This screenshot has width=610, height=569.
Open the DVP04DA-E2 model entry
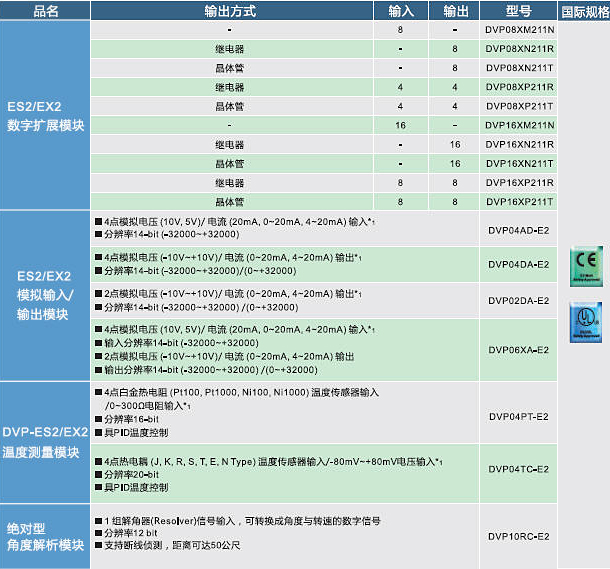coord(518,265)
